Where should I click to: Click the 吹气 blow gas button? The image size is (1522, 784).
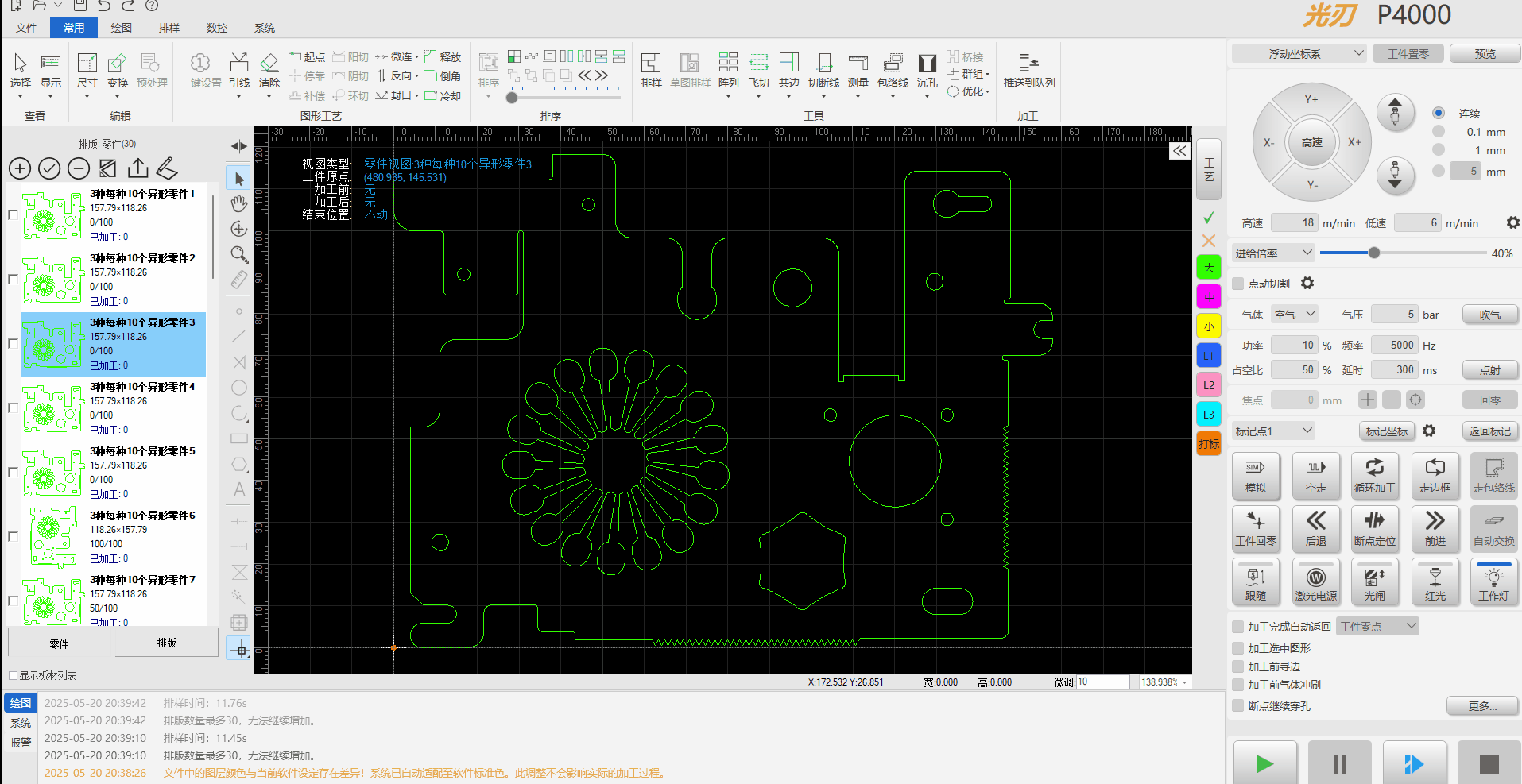point(1490,315)
